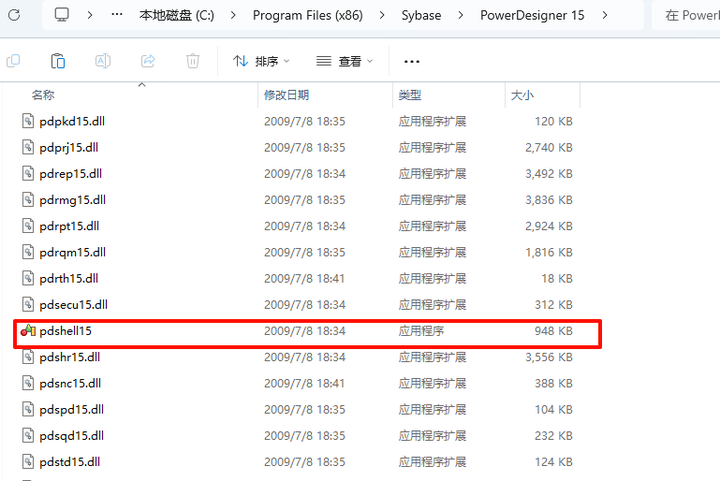Select the pdrpt15.dll file icon
This screenshot has width=720, height=481.
28,226
